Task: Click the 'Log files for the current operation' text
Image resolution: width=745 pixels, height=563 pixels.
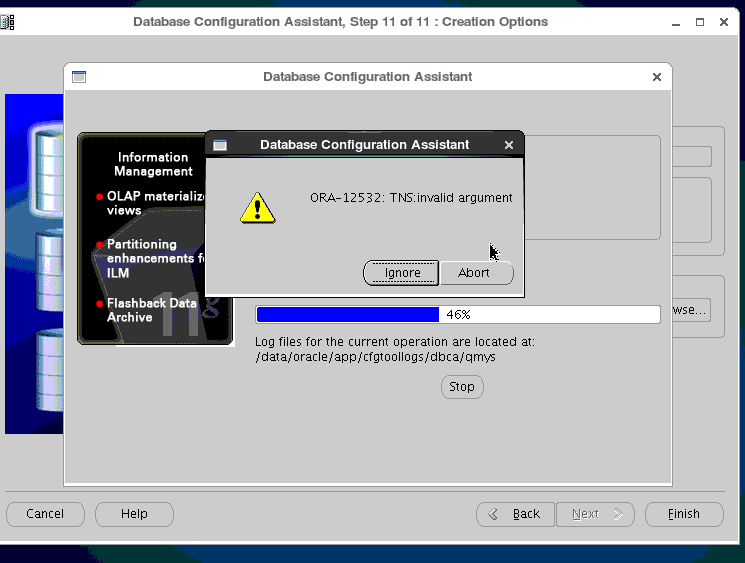Action: pyautogui.click(x=395, y=342)
